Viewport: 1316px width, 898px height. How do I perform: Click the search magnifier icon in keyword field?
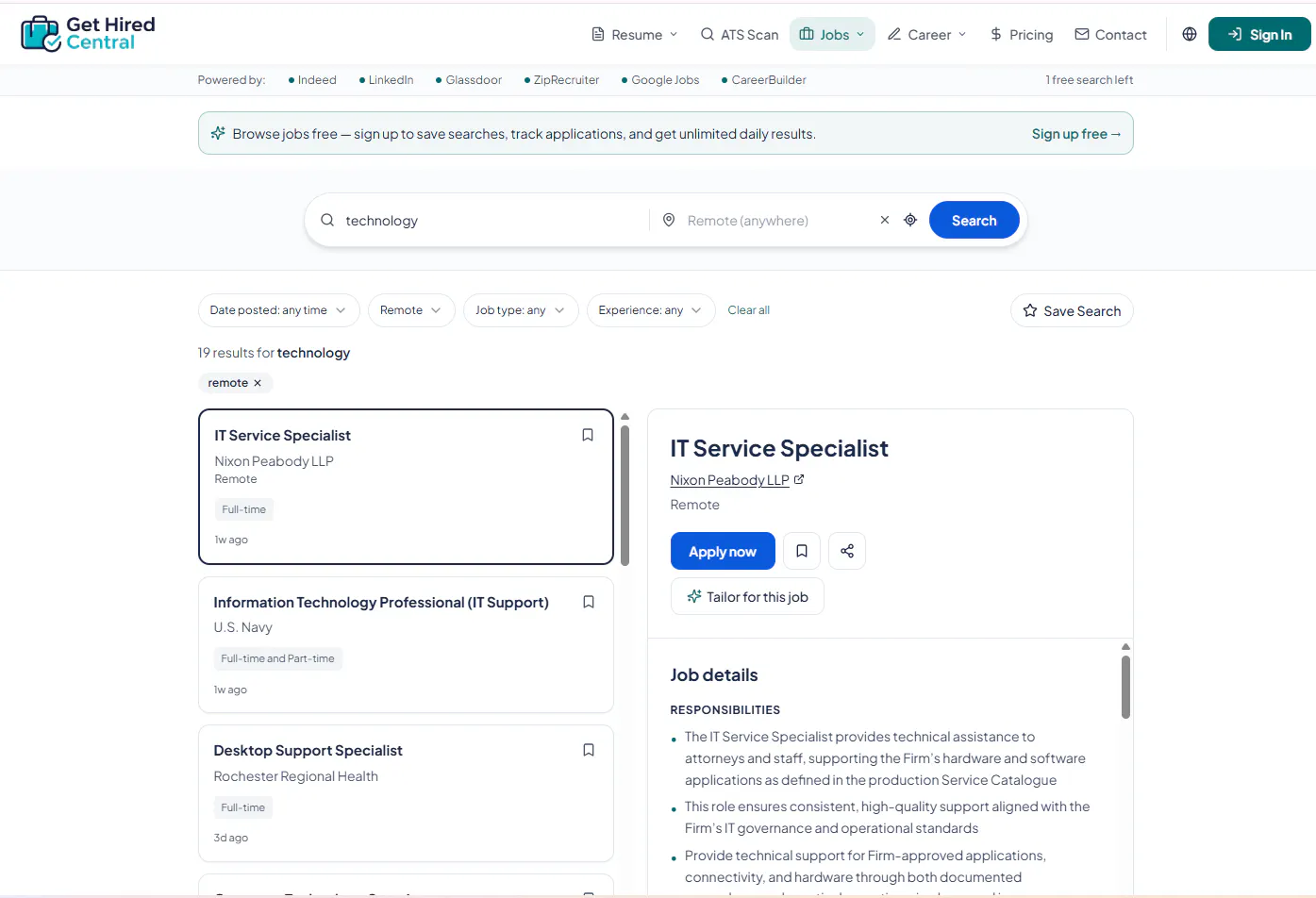(x=327, y=220)
